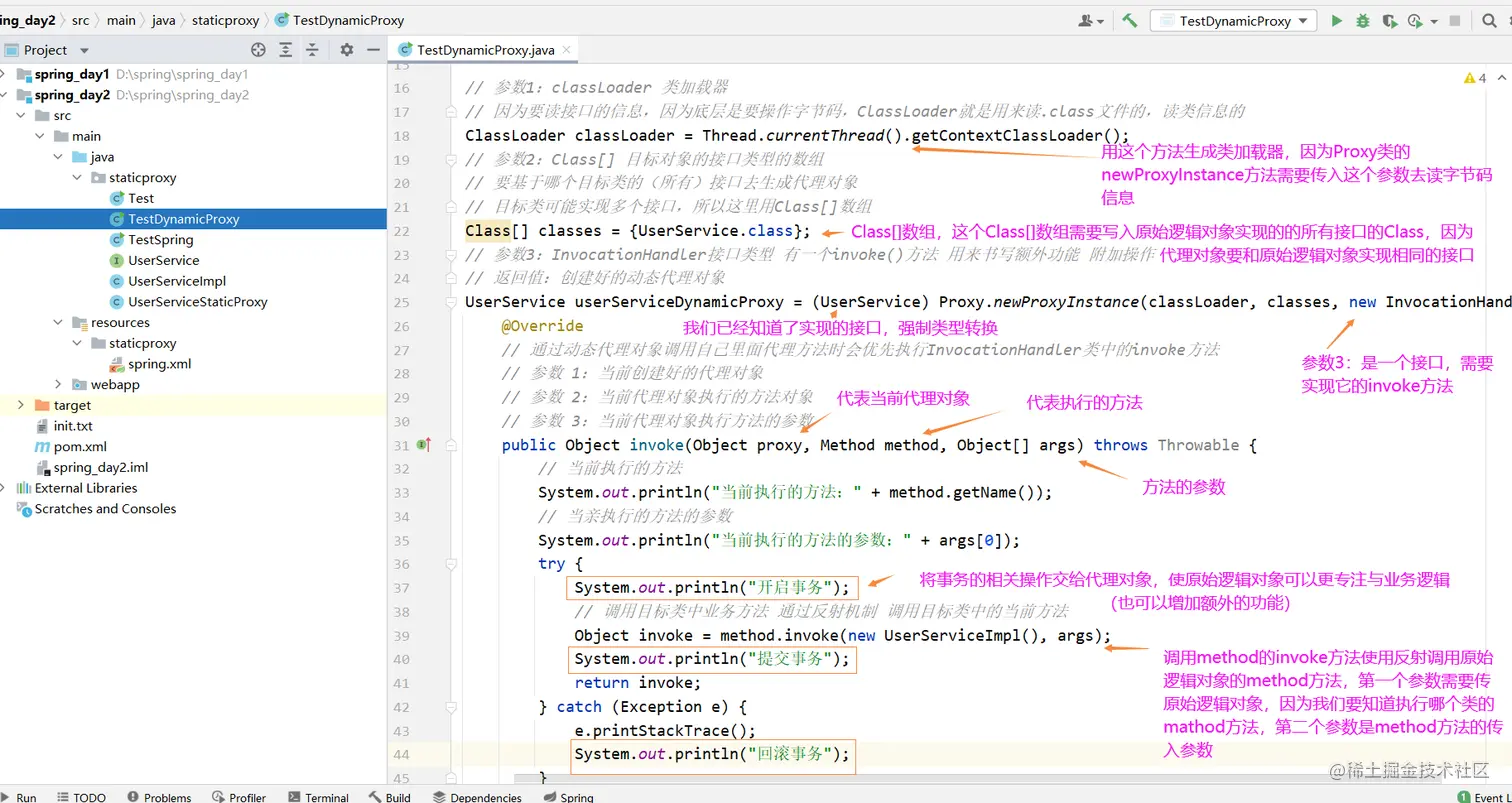Expand the External Libraries node
Viewport: 1512px width, 803px height.
[x=4, y=488]
